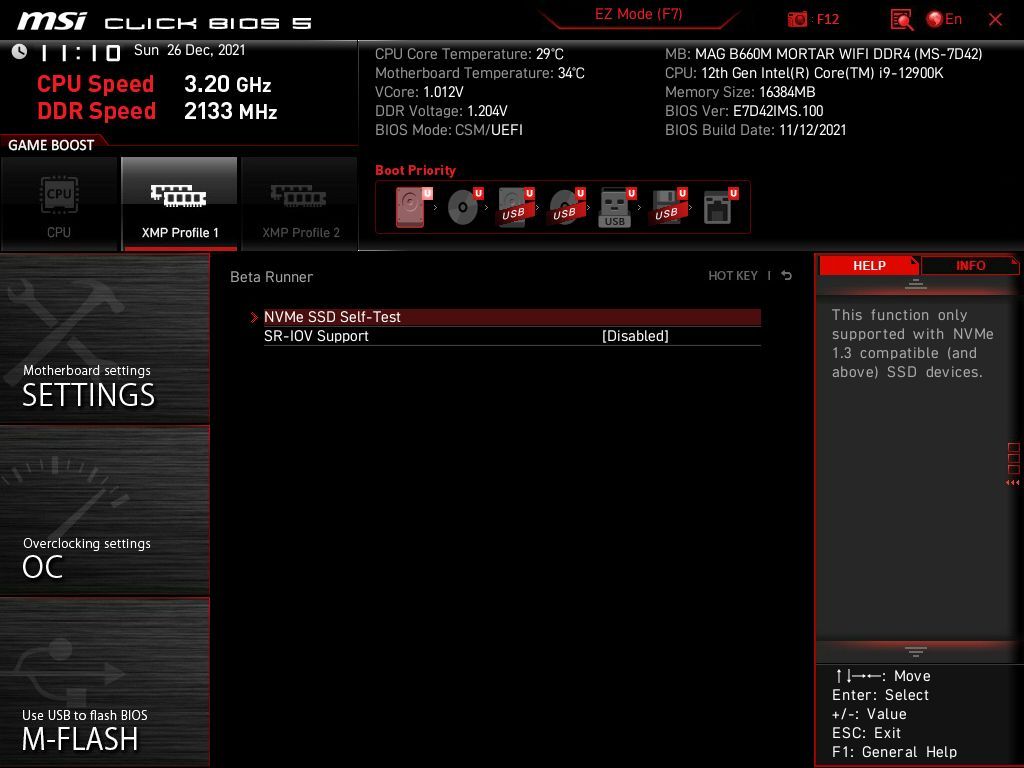This screenshot has width=1024, height=768.
Task: Open the HOT KEY list
Action: (733, 276)
